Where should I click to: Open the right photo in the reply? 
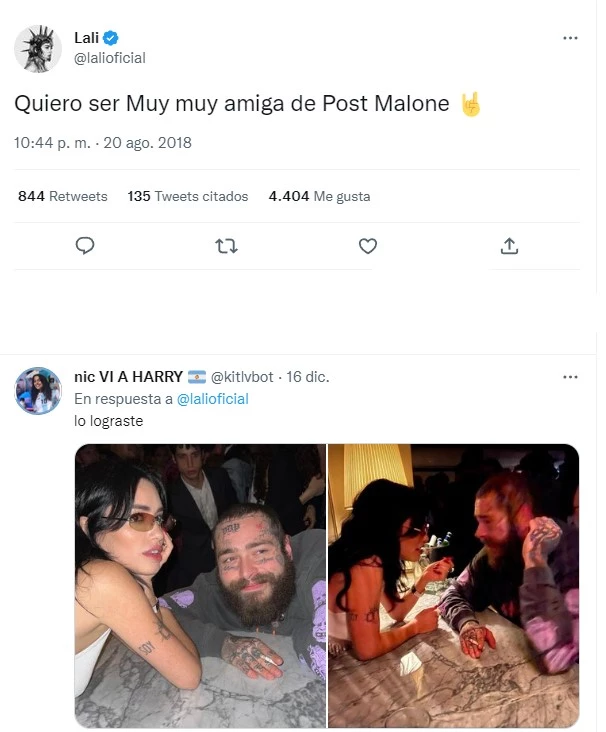[454, 585]
